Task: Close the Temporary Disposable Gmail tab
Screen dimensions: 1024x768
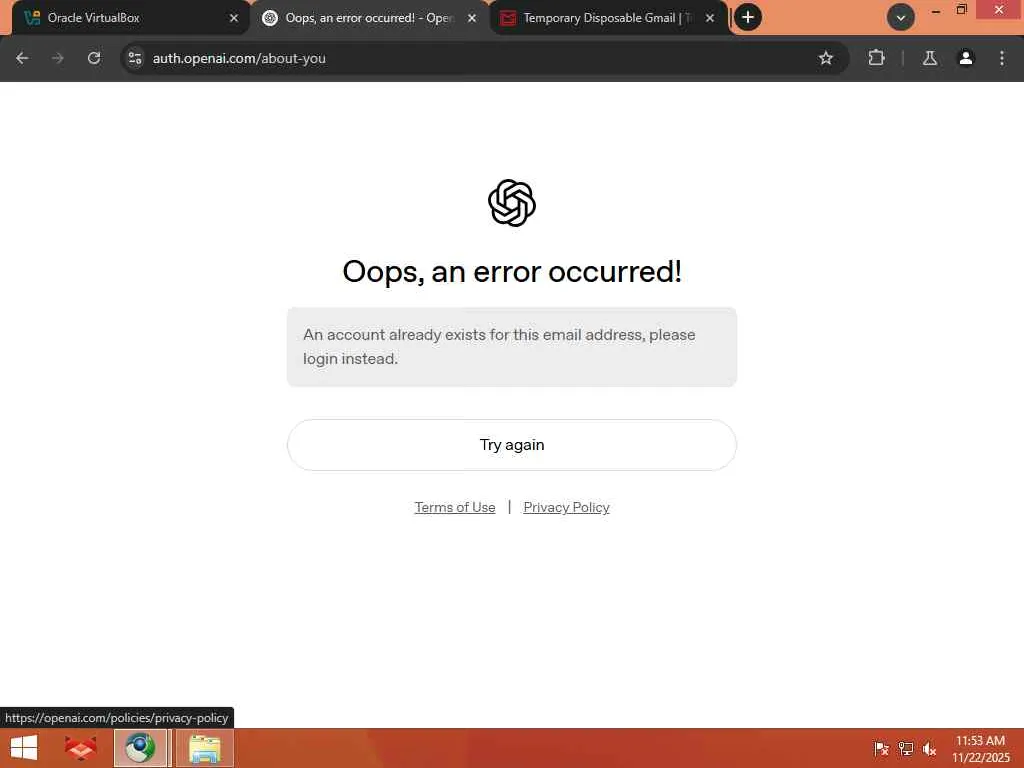Action: pos(710,18)
